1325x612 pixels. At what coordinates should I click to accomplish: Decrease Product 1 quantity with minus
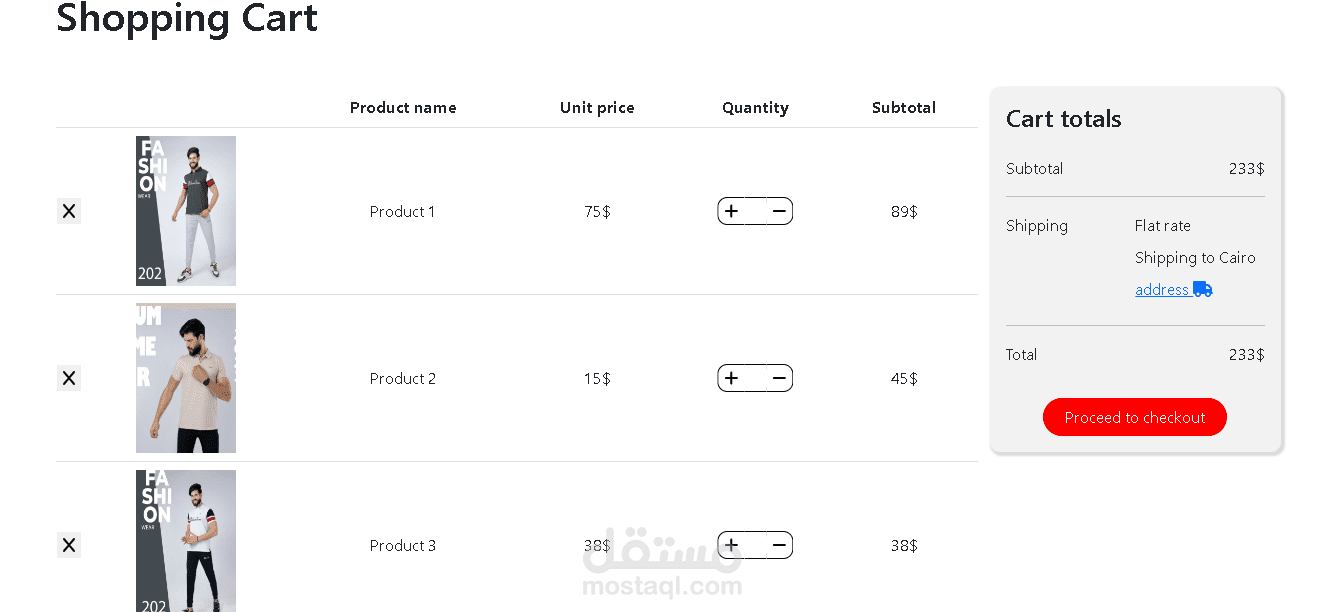click(x=779, y=211)
